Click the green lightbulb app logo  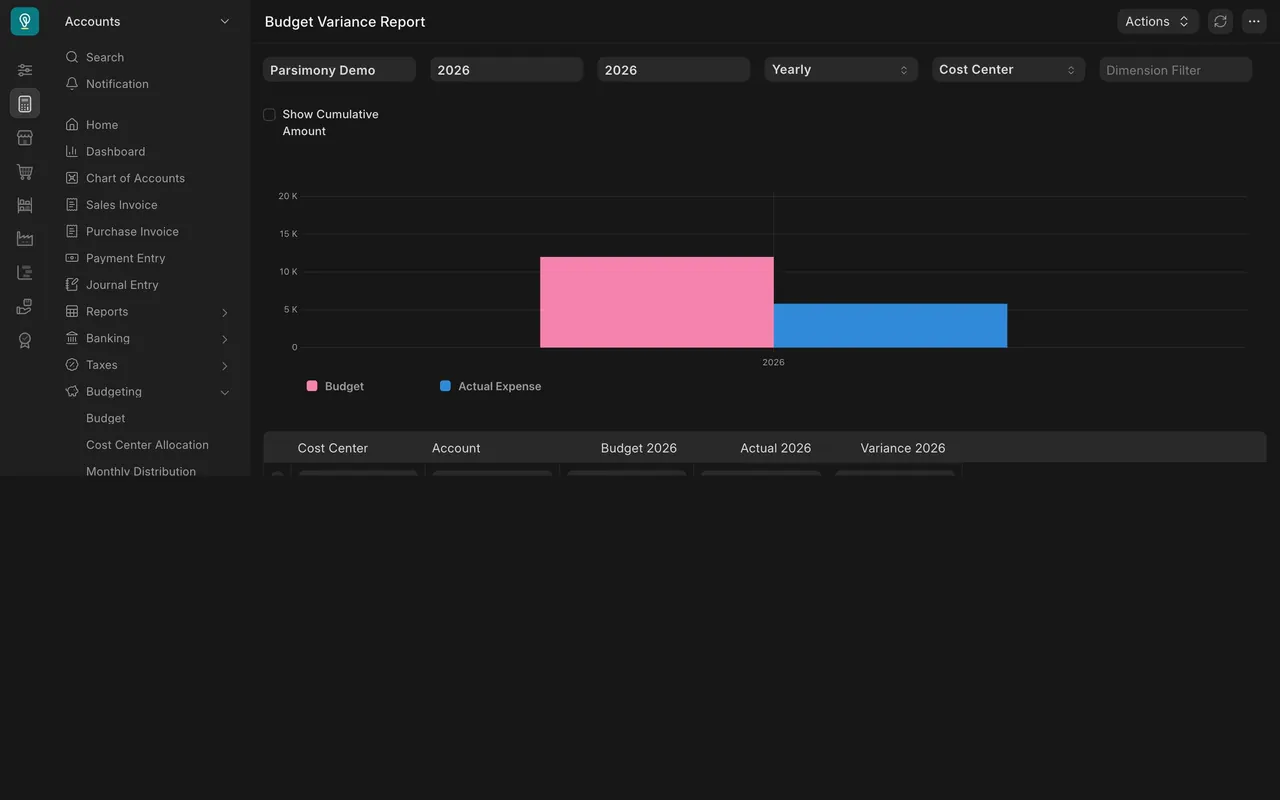click(x=25, y=21)
